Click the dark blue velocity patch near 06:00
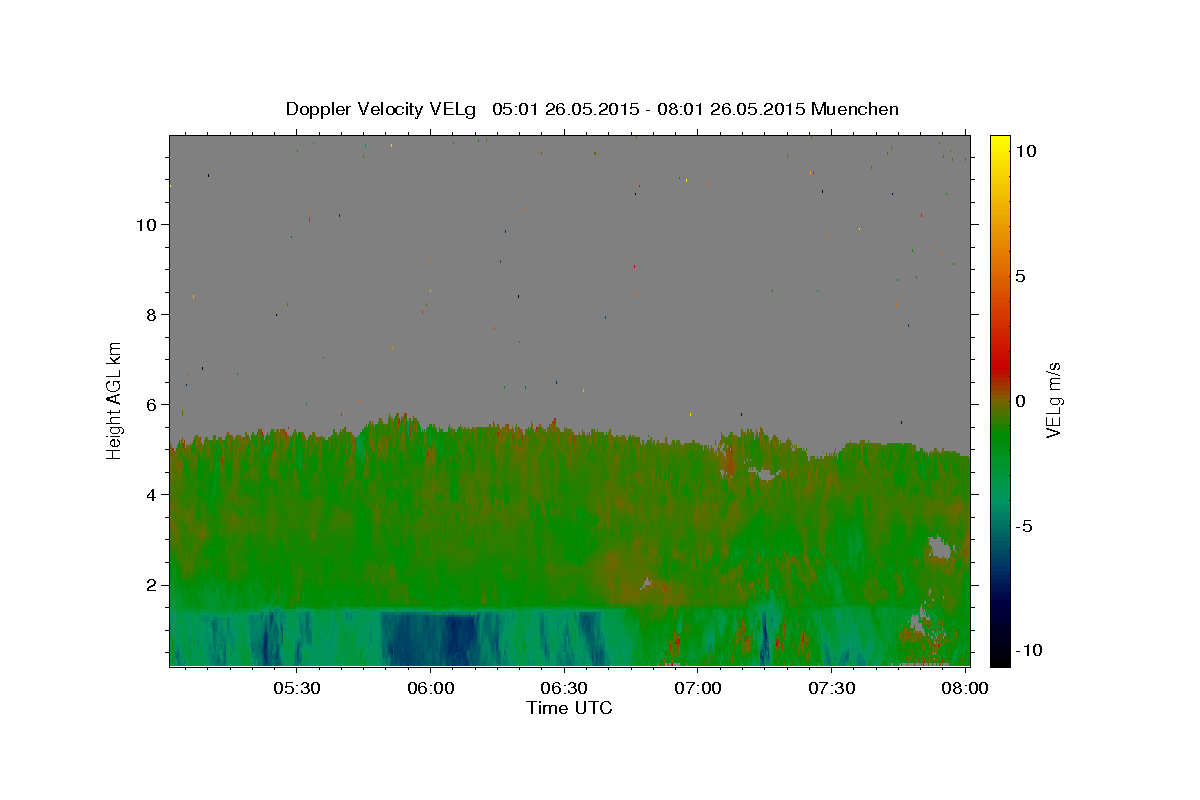1200x800 pixels. [x=432, y=640]
